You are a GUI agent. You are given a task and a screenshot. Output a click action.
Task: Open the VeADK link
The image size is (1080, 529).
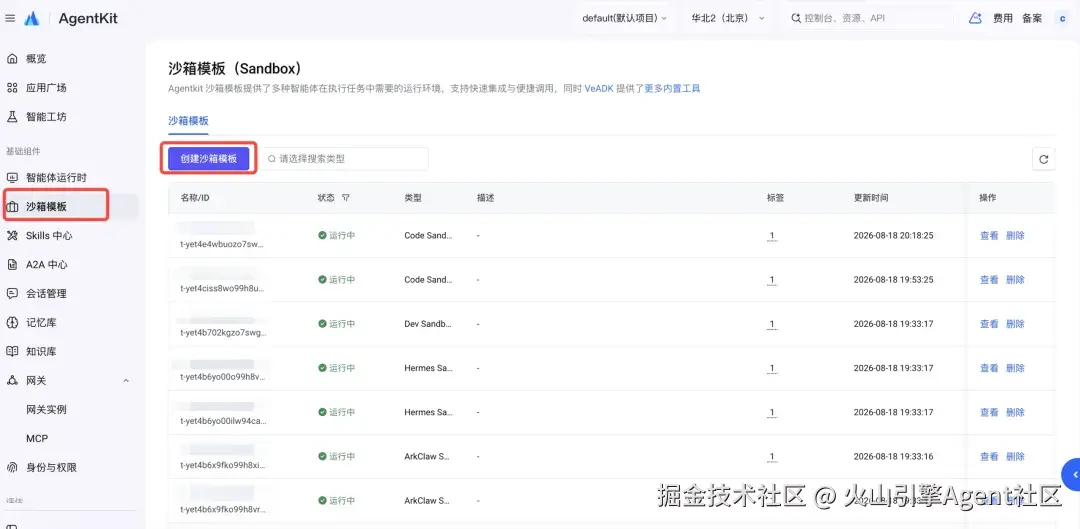599,88
